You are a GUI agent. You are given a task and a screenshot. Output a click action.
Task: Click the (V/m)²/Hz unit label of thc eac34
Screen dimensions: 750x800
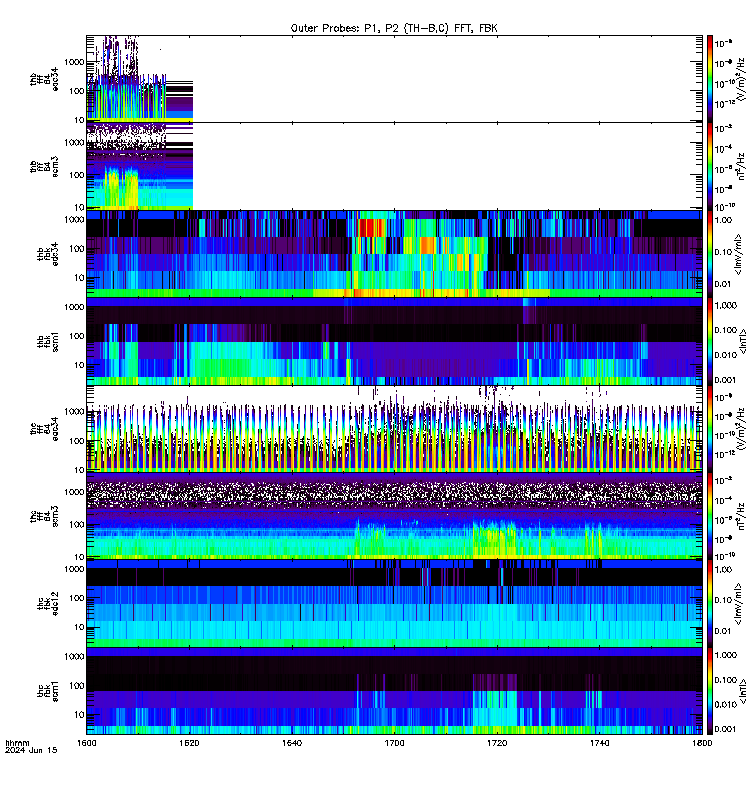[x=741, y=429]
